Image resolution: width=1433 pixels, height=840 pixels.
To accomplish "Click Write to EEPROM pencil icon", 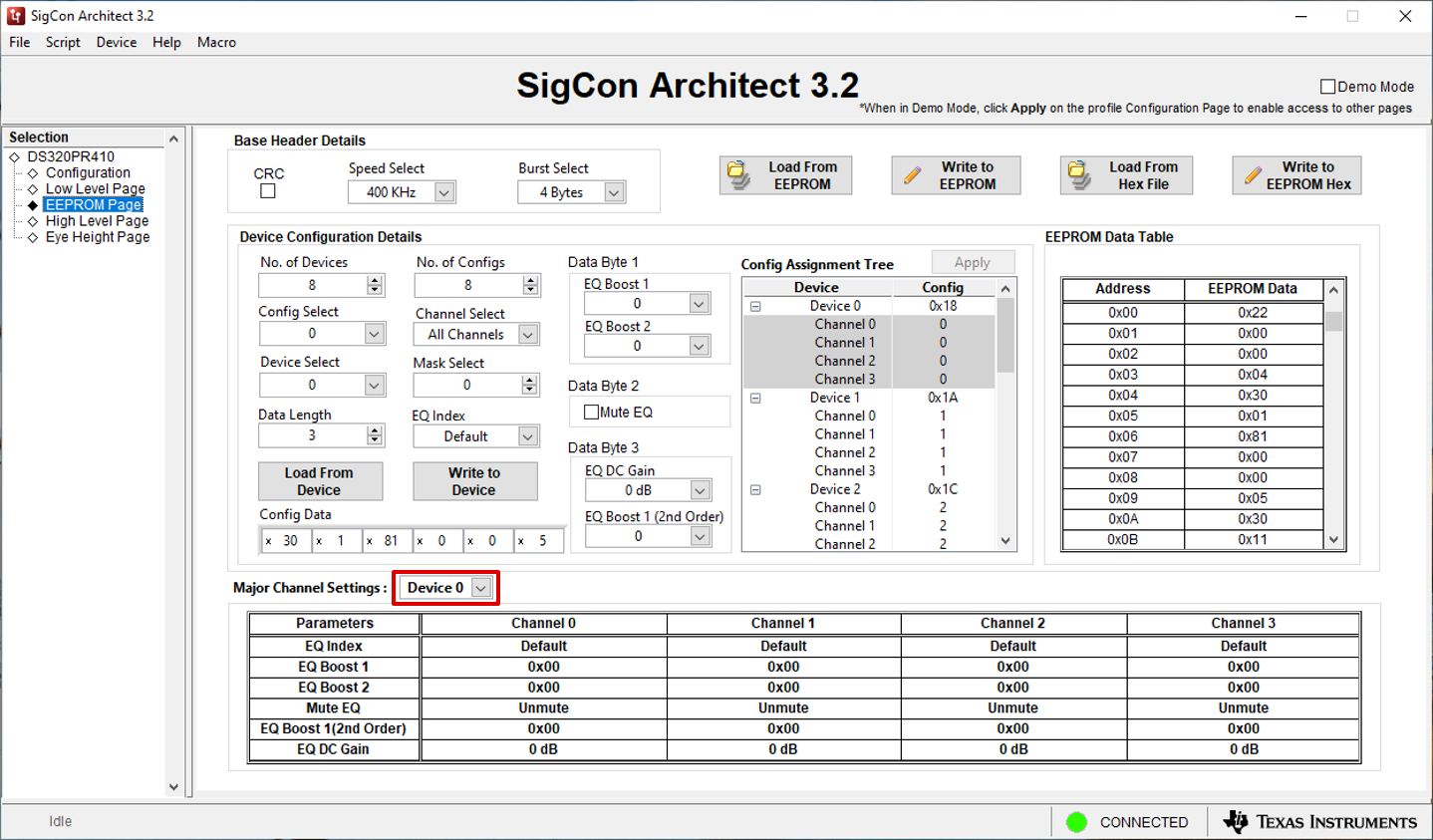I will [912, 175].
